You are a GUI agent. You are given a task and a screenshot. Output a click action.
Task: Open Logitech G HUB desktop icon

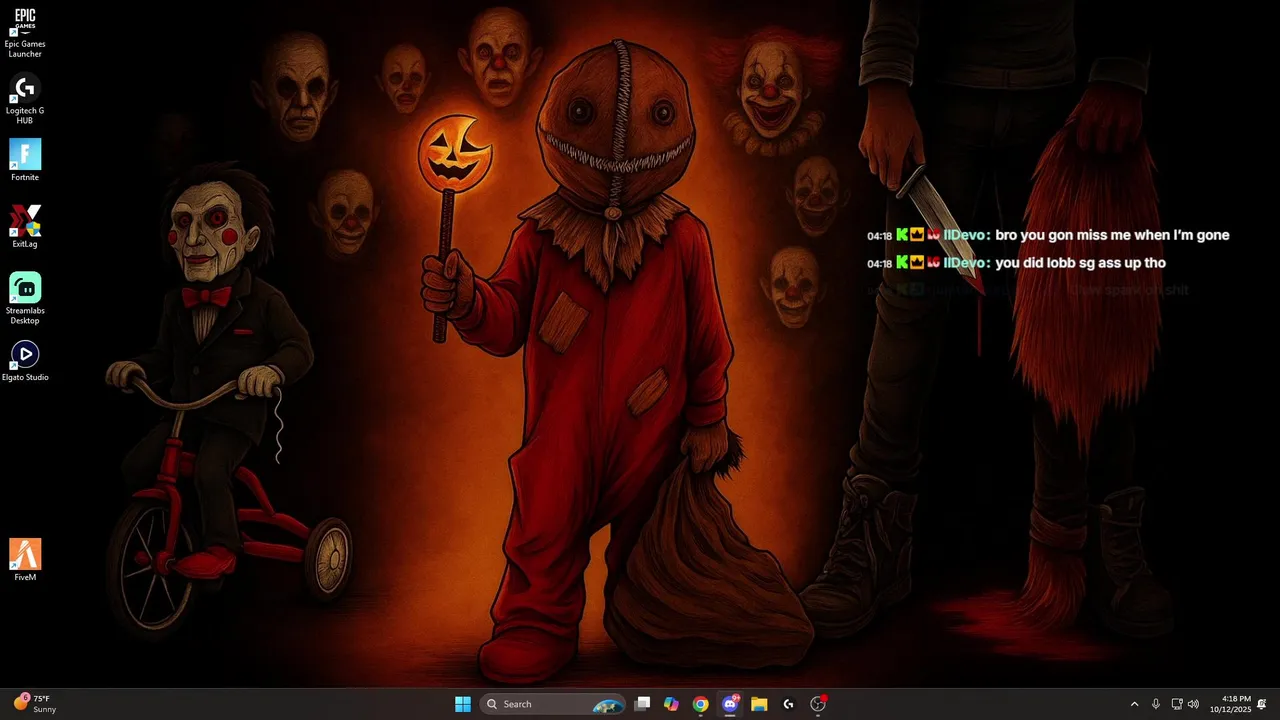[25, 98]
